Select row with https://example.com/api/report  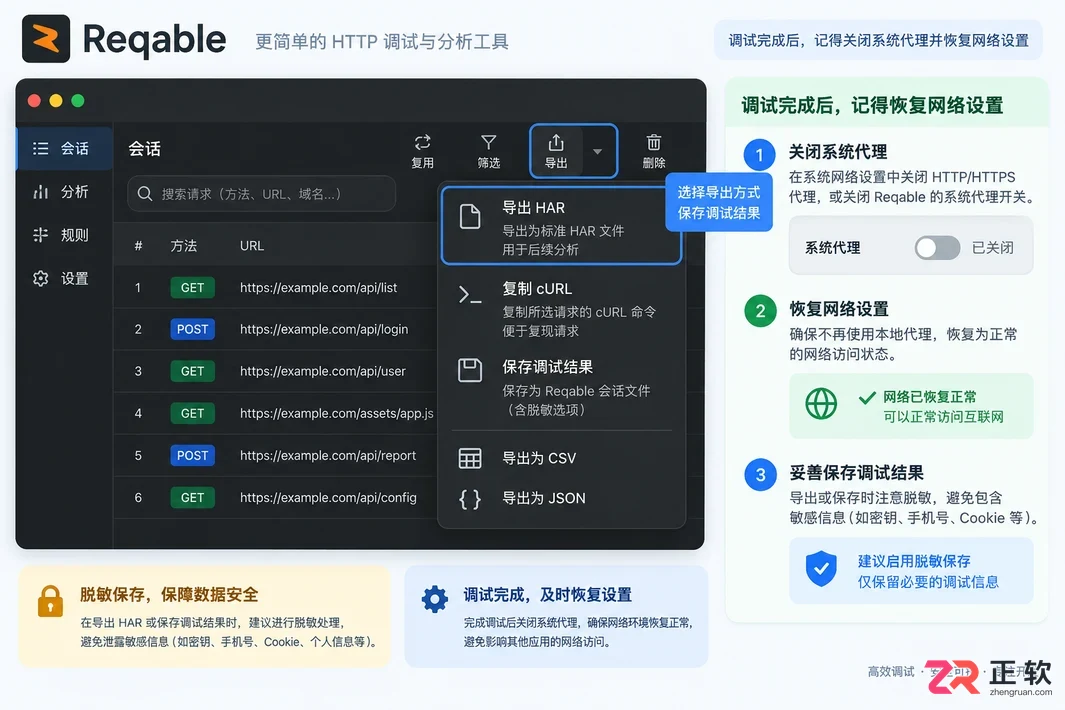click(275, 455)
